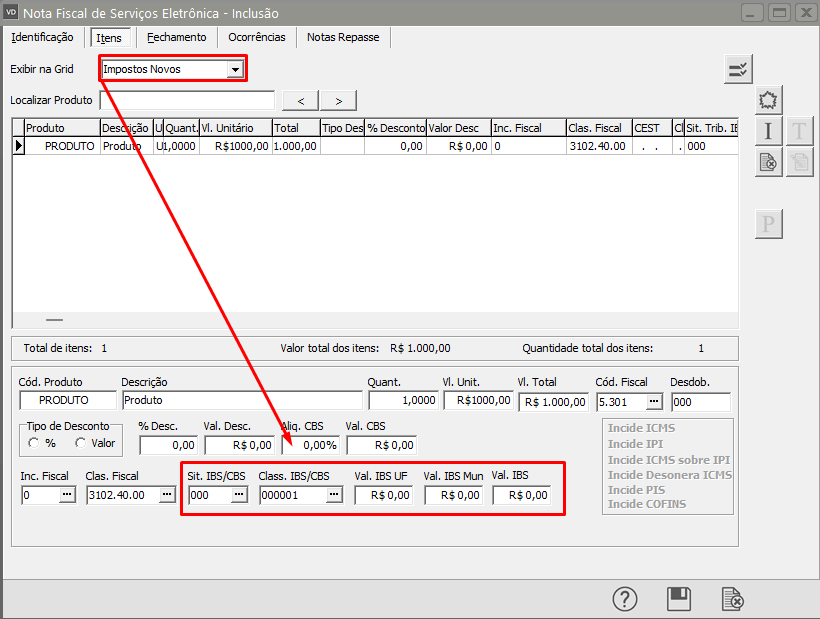Open the Class. IBS/CBS lookup button
Image resolution: width=820 pixels, height=619 pixels.
334,495
